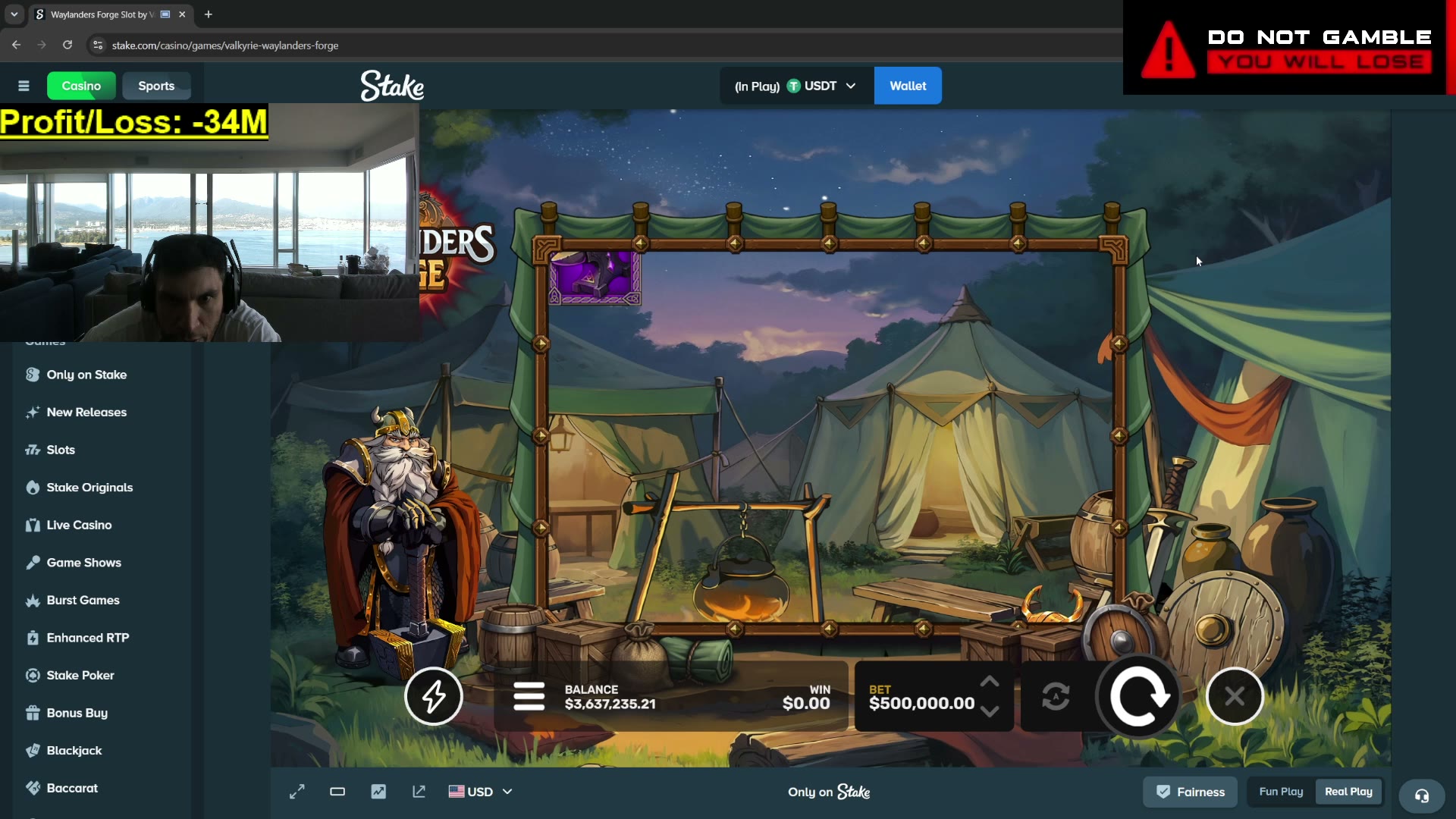This screenshot has height=819, width=1456.
Task: Open Blackjack category
Action: click(x=74, y=751)
